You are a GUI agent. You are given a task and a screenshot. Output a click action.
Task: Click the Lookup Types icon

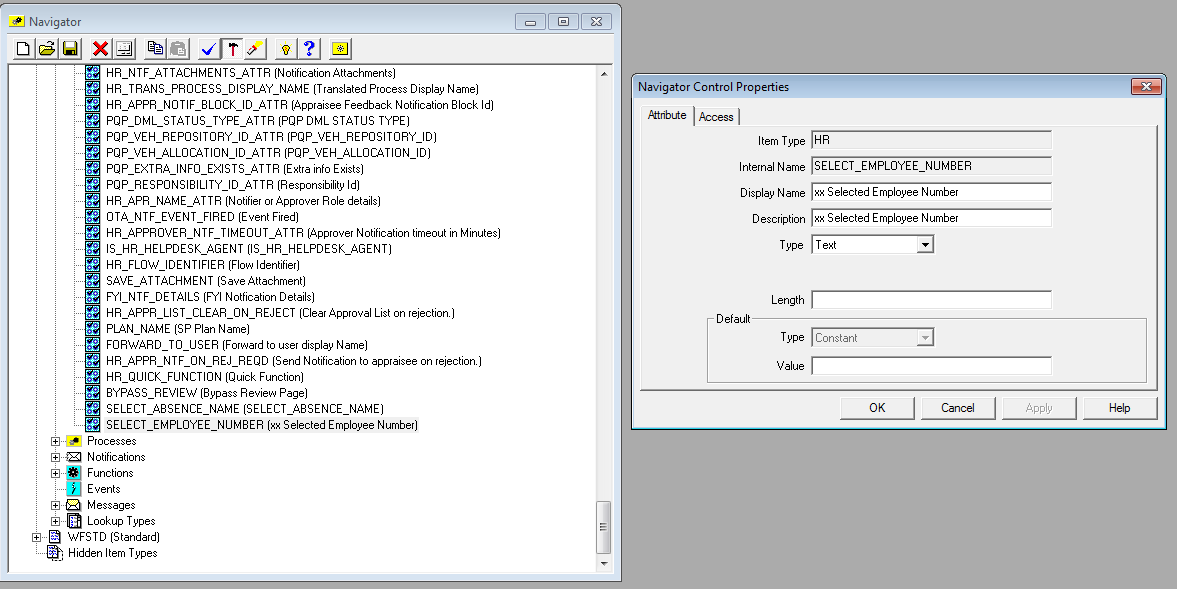coord(74,521)
